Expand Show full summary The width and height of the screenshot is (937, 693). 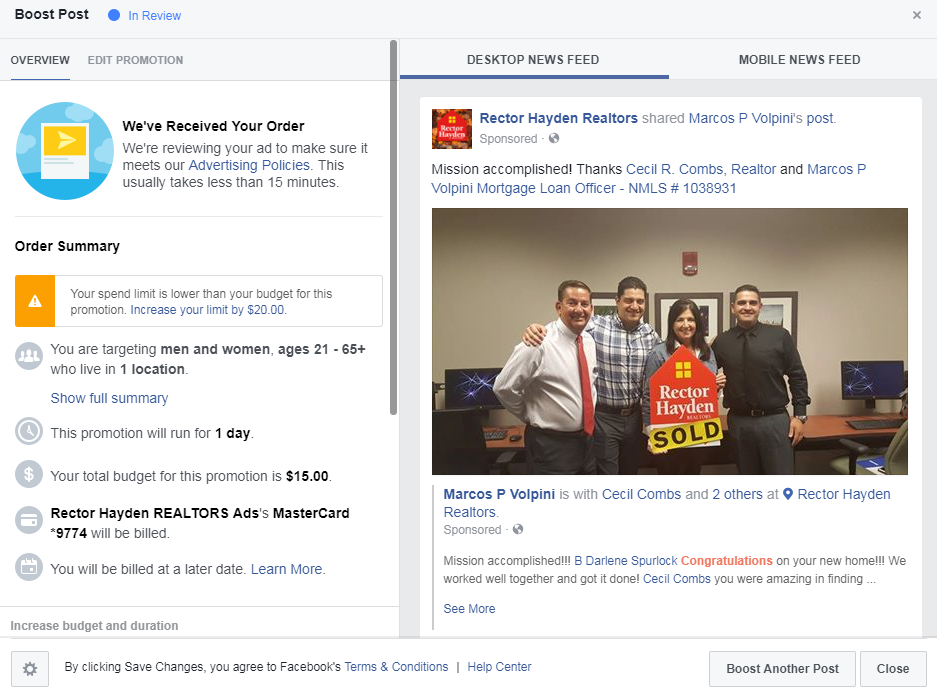[x=109, y=398]
